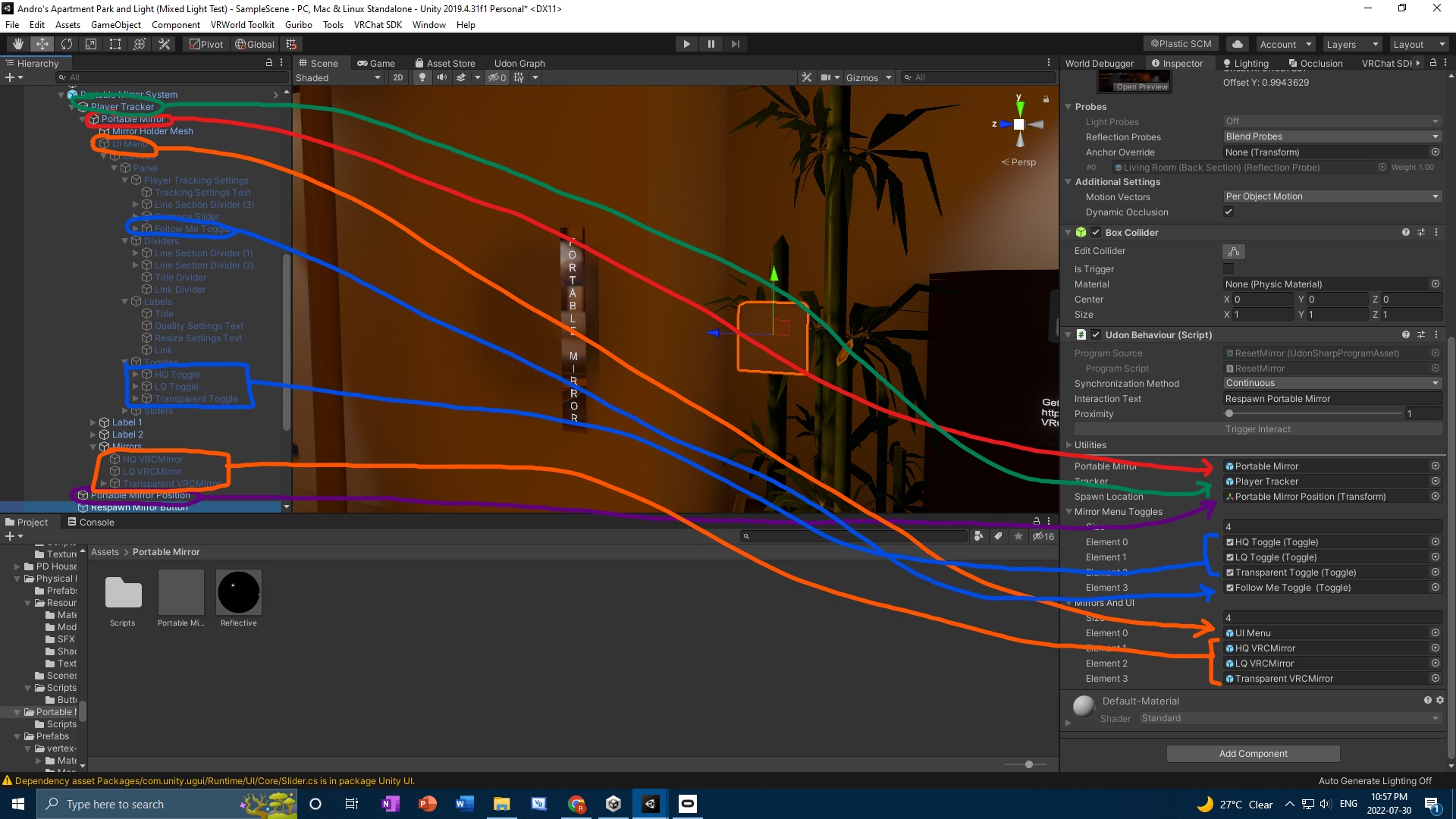Select the Scale tool
The height and width of the screenshot is (819, 1456).
click(90, 43)
